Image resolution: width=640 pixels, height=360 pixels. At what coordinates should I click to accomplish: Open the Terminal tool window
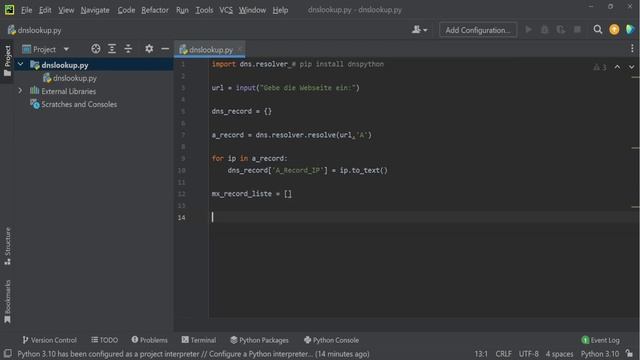199,340
